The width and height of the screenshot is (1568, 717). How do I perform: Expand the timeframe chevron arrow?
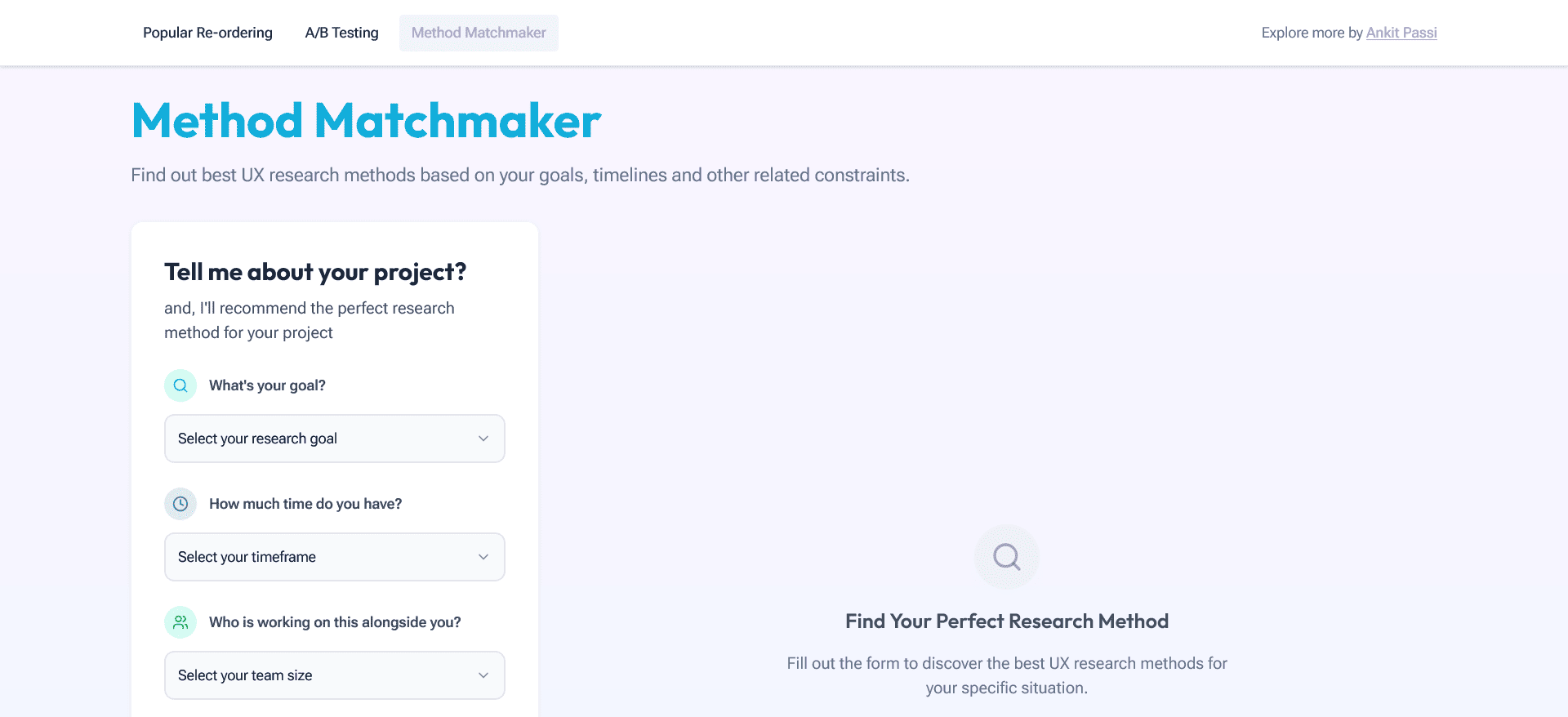(483, 557)
